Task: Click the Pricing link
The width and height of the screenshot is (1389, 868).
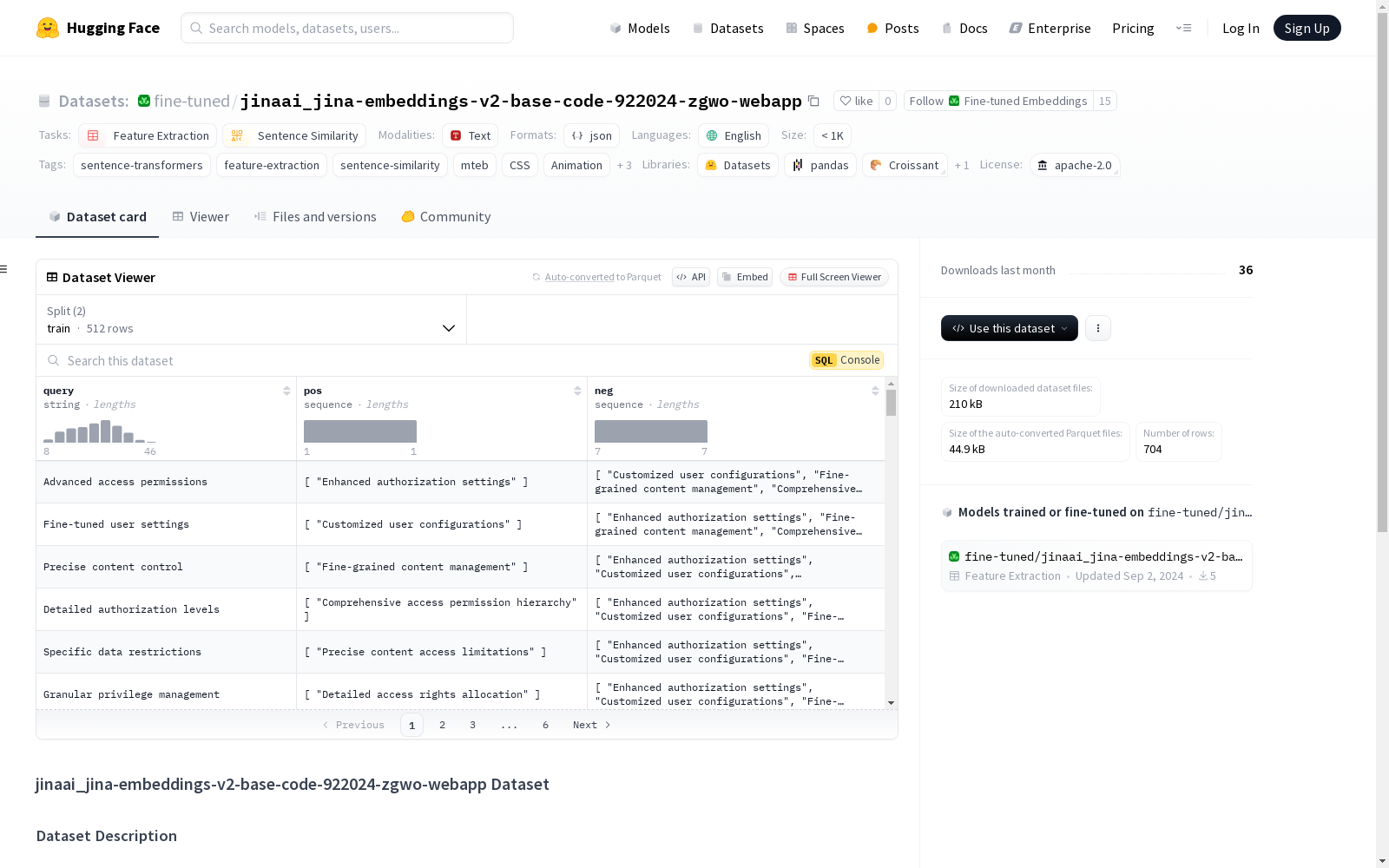Action: (x=1133, y=28)
